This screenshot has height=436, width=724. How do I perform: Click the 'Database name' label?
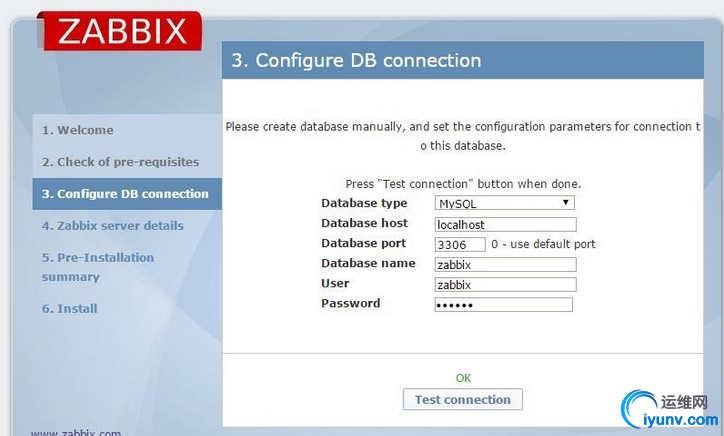[368, 263]
